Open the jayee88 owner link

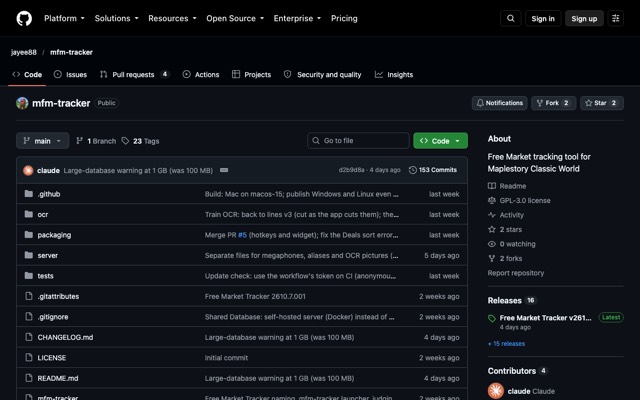(24, 52)
